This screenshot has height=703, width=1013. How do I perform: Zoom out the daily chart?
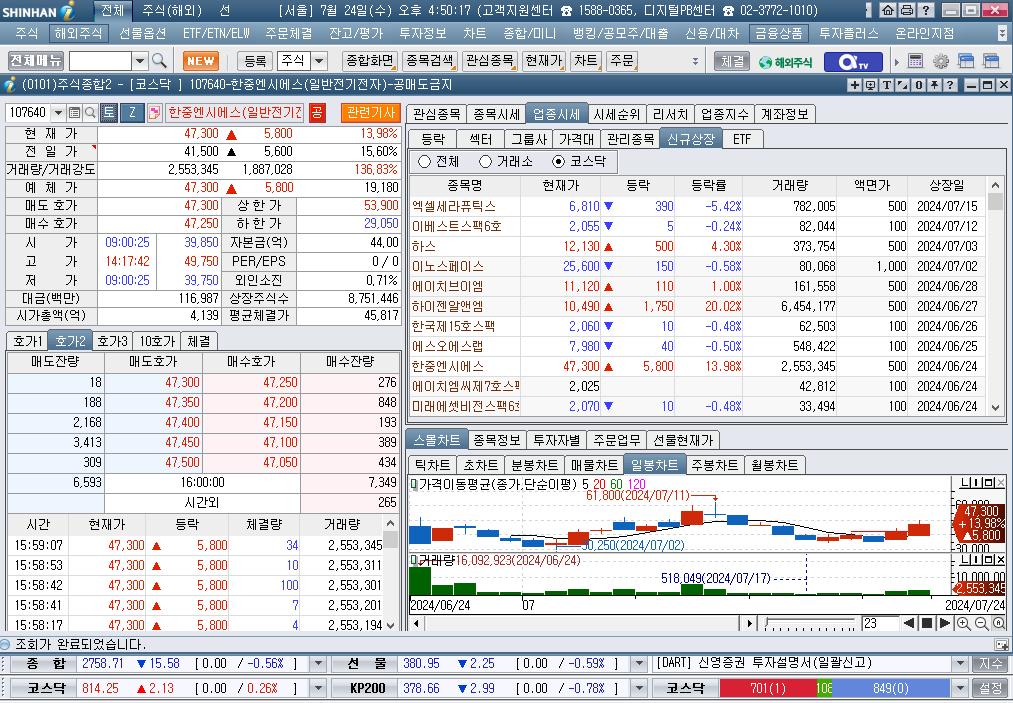coord(981,624)
